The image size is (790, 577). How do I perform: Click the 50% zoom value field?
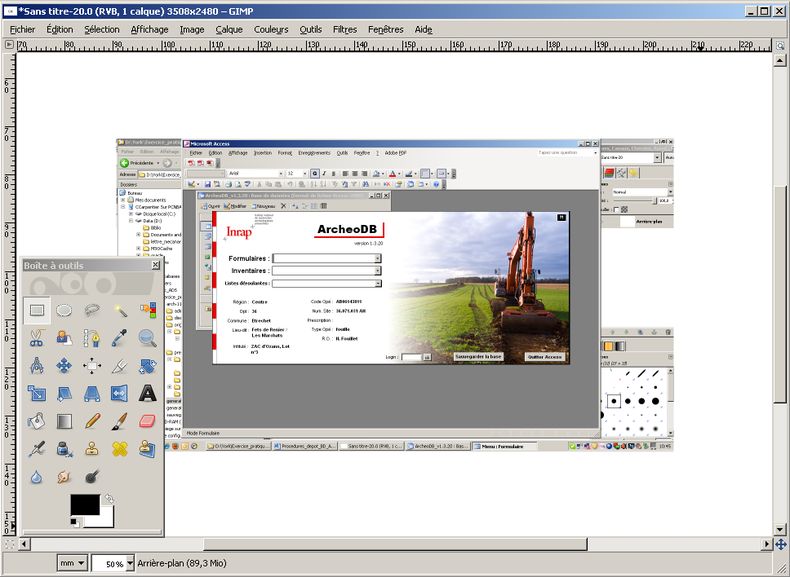[x=109, y=563]
